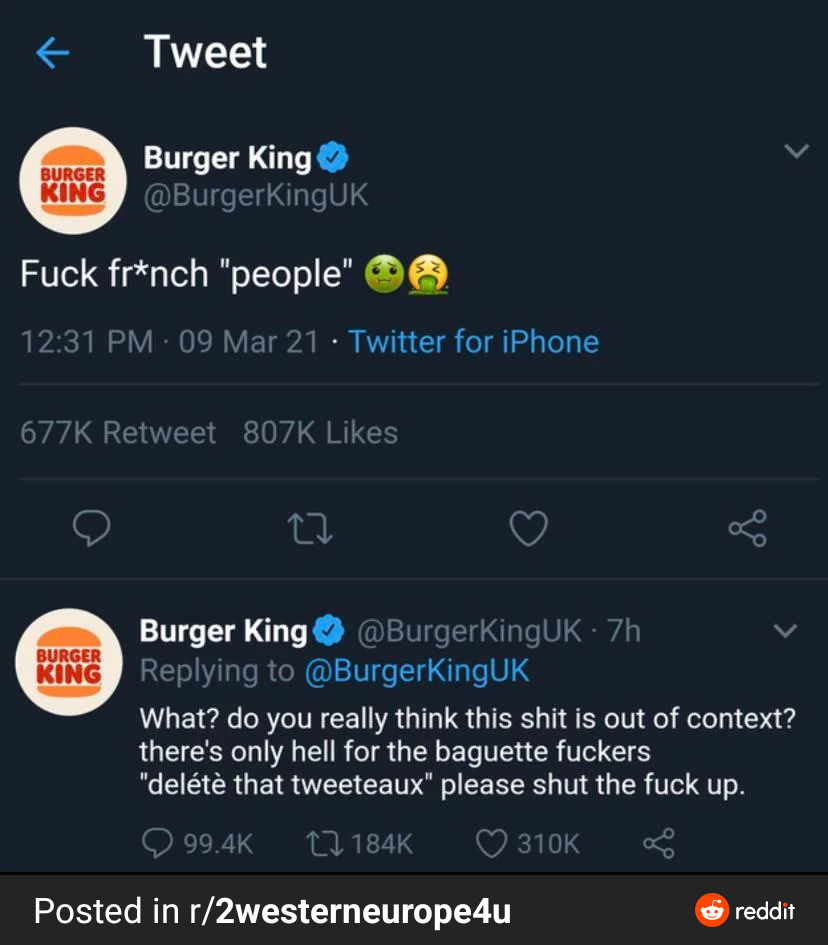Like the reply with 310K likes
Image resolution: width=828 pixels, height=945 pixels.
point(490,844)
